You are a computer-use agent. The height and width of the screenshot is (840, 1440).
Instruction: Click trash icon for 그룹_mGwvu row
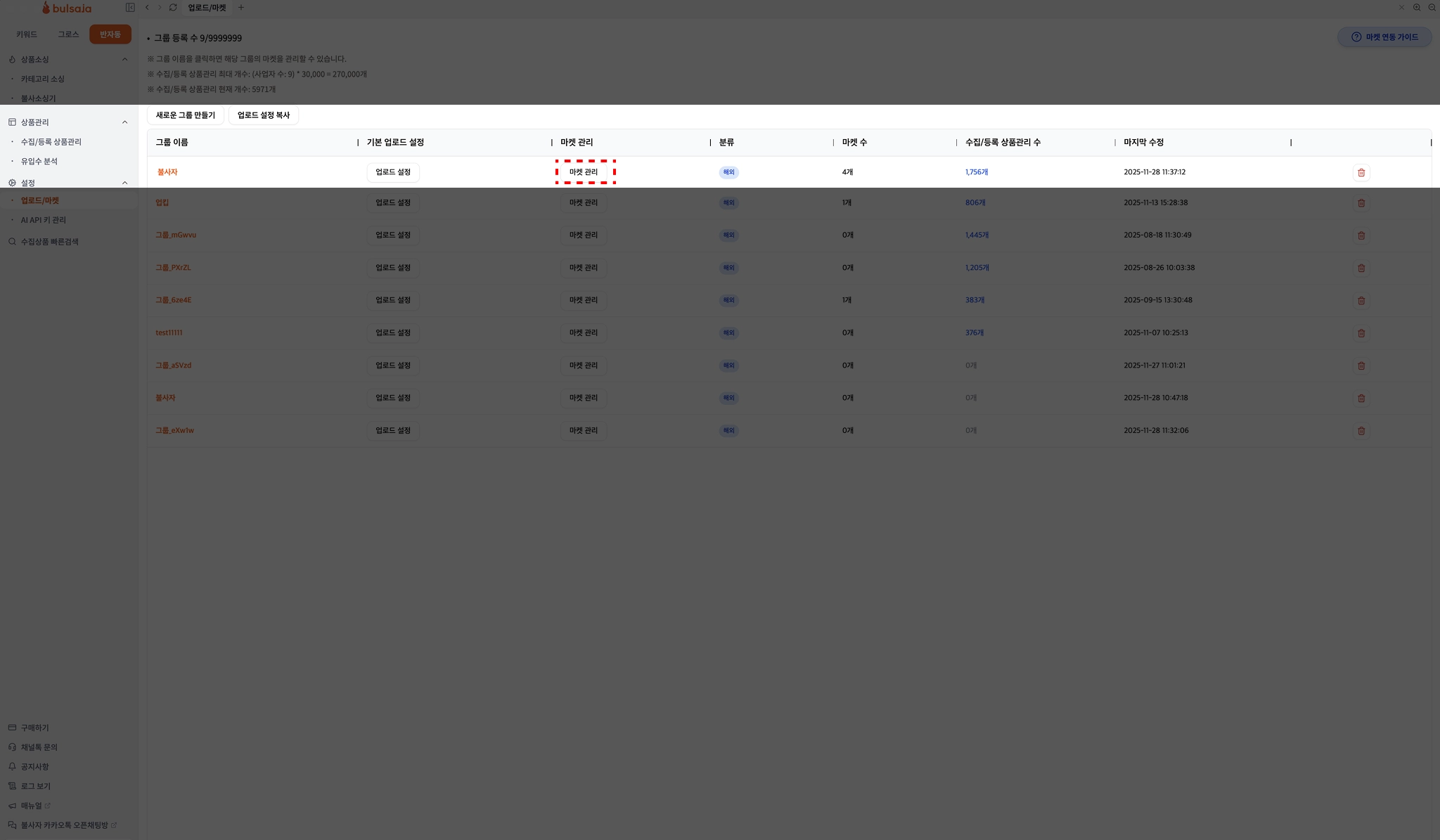coord(1361,235)
